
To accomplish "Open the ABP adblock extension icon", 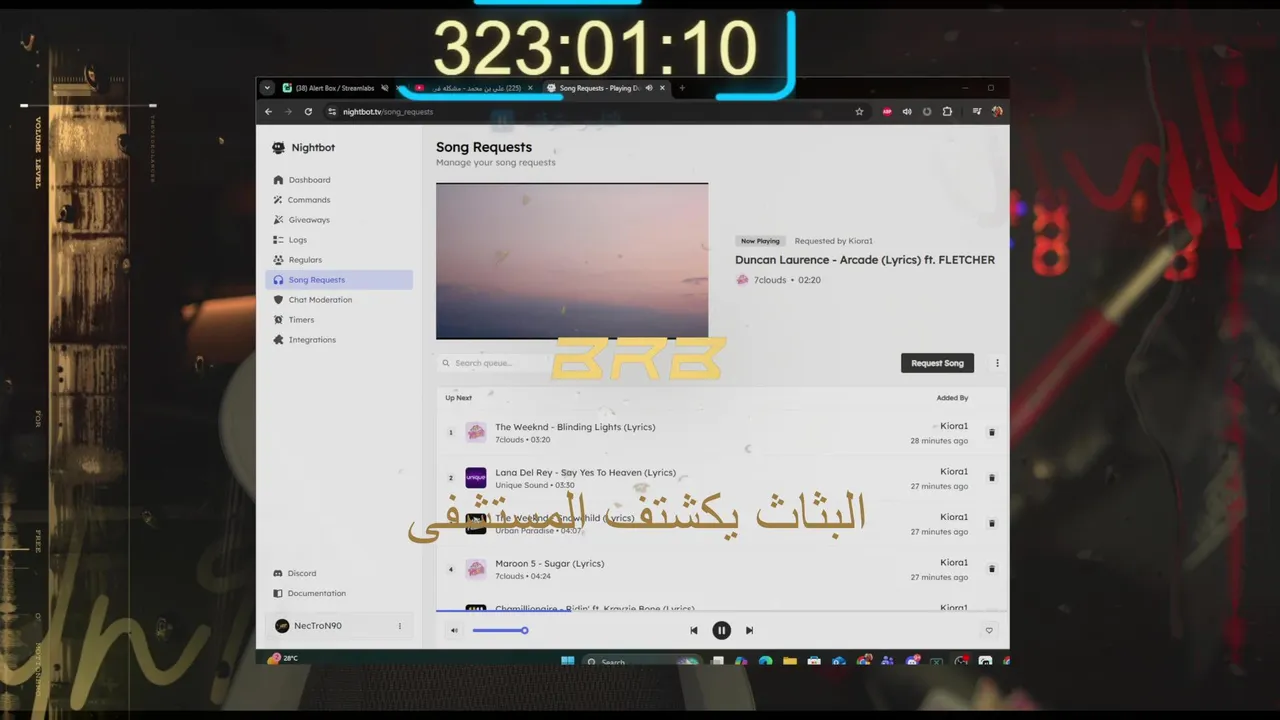I will click(887, 112).
